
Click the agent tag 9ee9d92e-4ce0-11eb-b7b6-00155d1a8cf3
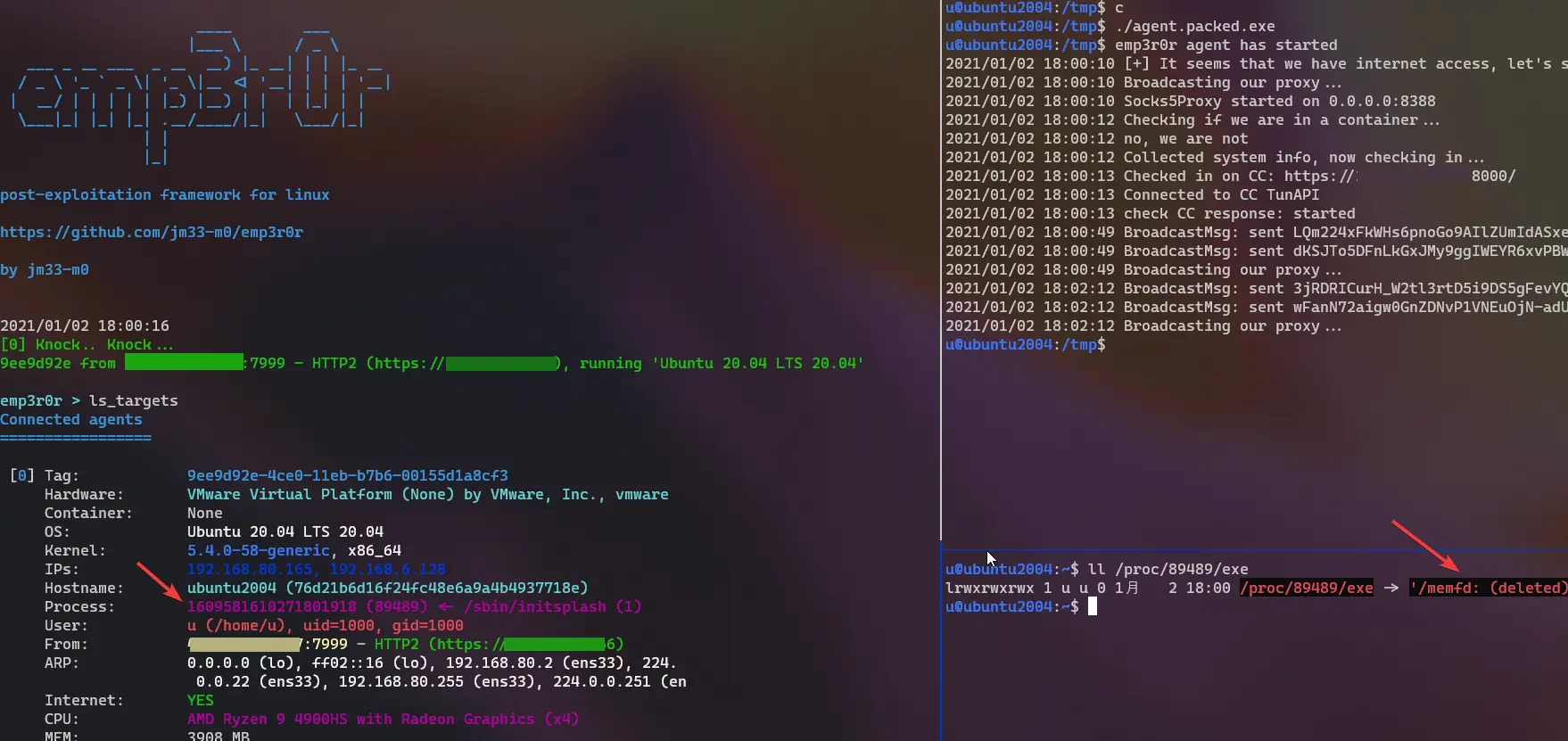coord(348,475)
